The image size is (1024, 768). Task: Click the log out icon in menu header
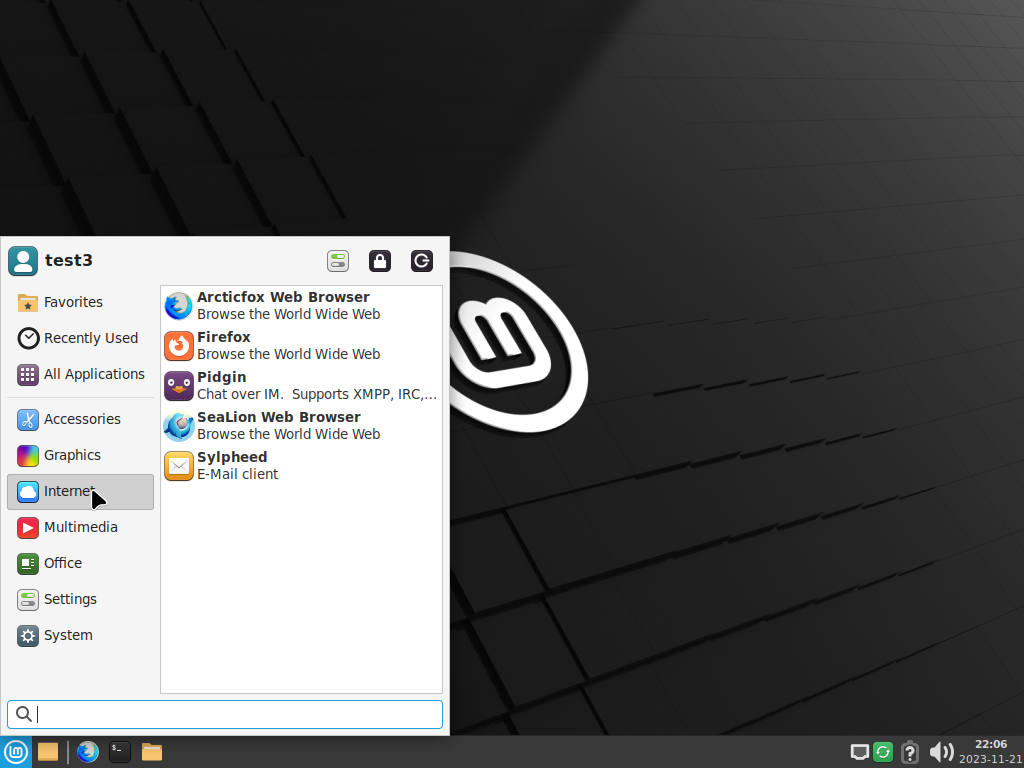point(422,261)
